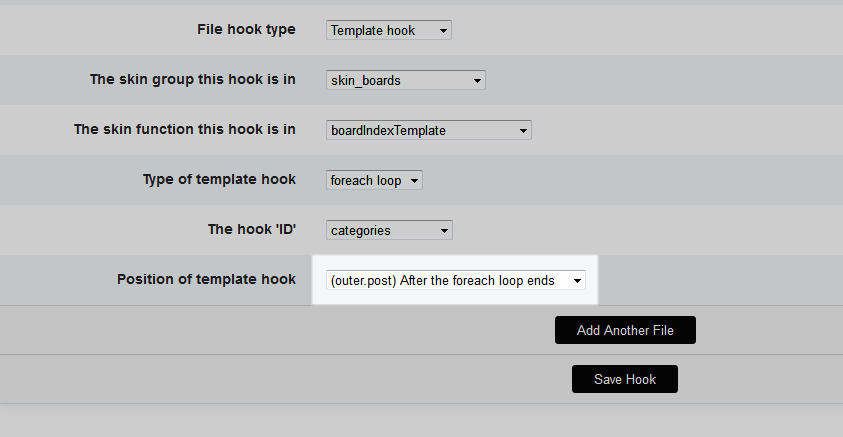This screenshot has height=437, width=843.
Task: Click the arrow on the skin_boards select
Action: coord(477,80)
